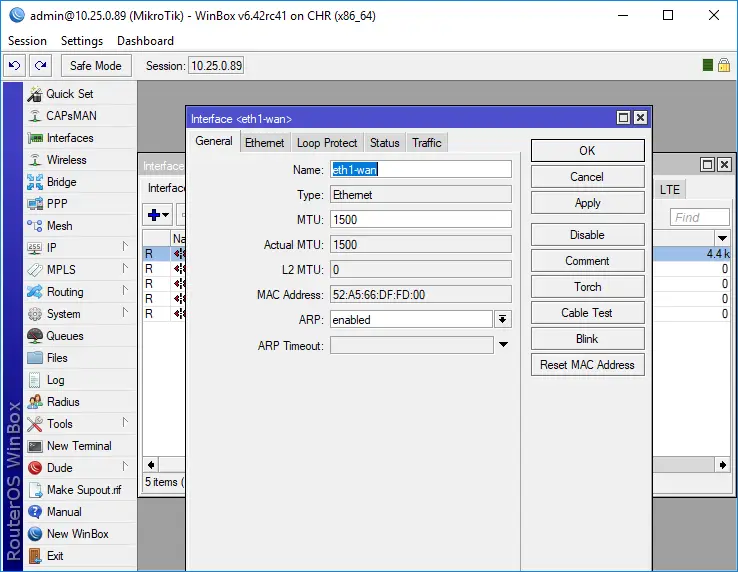Screen dimensions: 738x572
Task: Expand the ARP Timeout field arrow
Action: 503,345
